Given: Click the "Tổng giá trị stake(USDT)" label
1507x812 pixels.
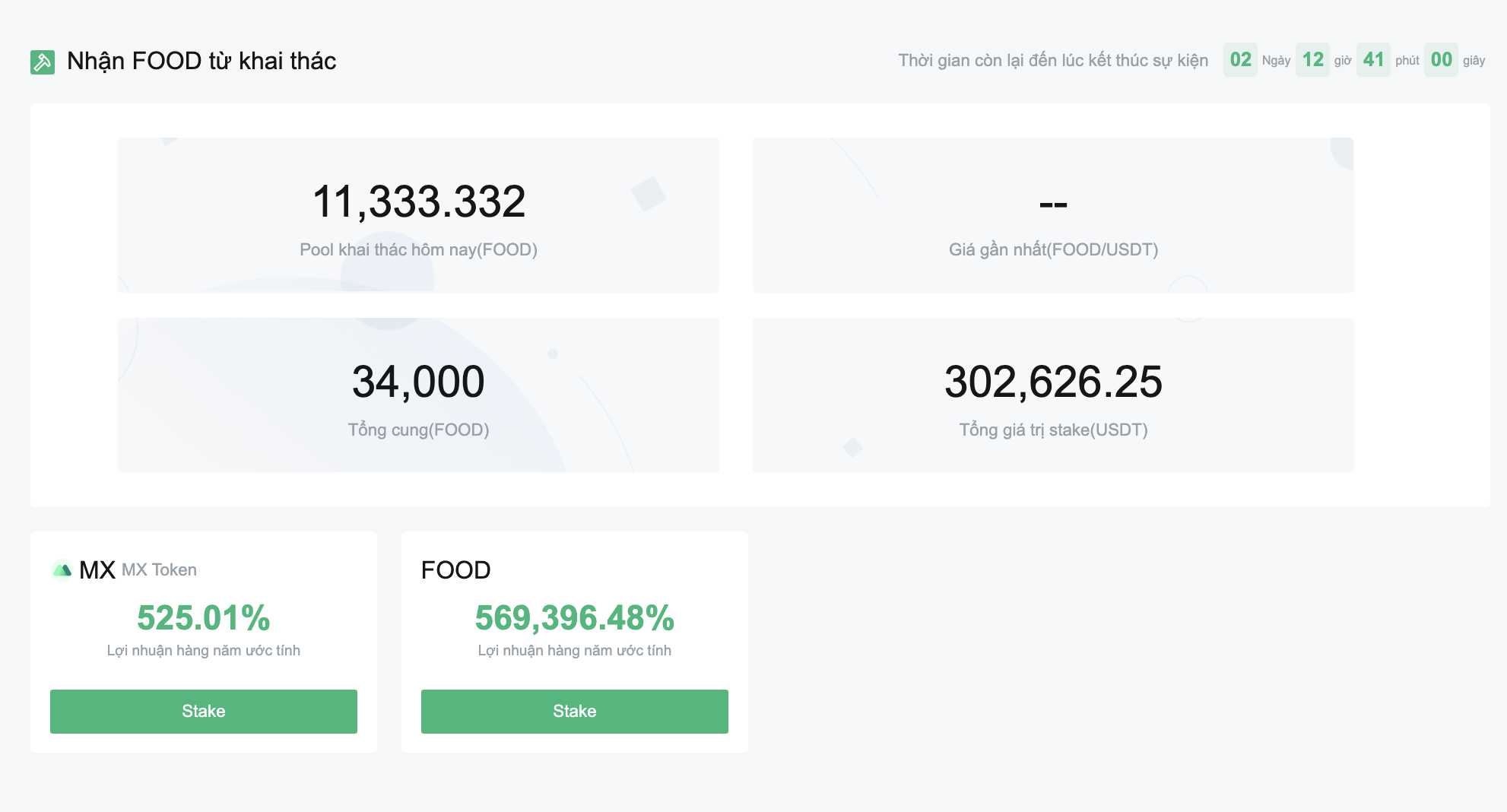Looking at the screenshot, I should tap(1053, 430).
